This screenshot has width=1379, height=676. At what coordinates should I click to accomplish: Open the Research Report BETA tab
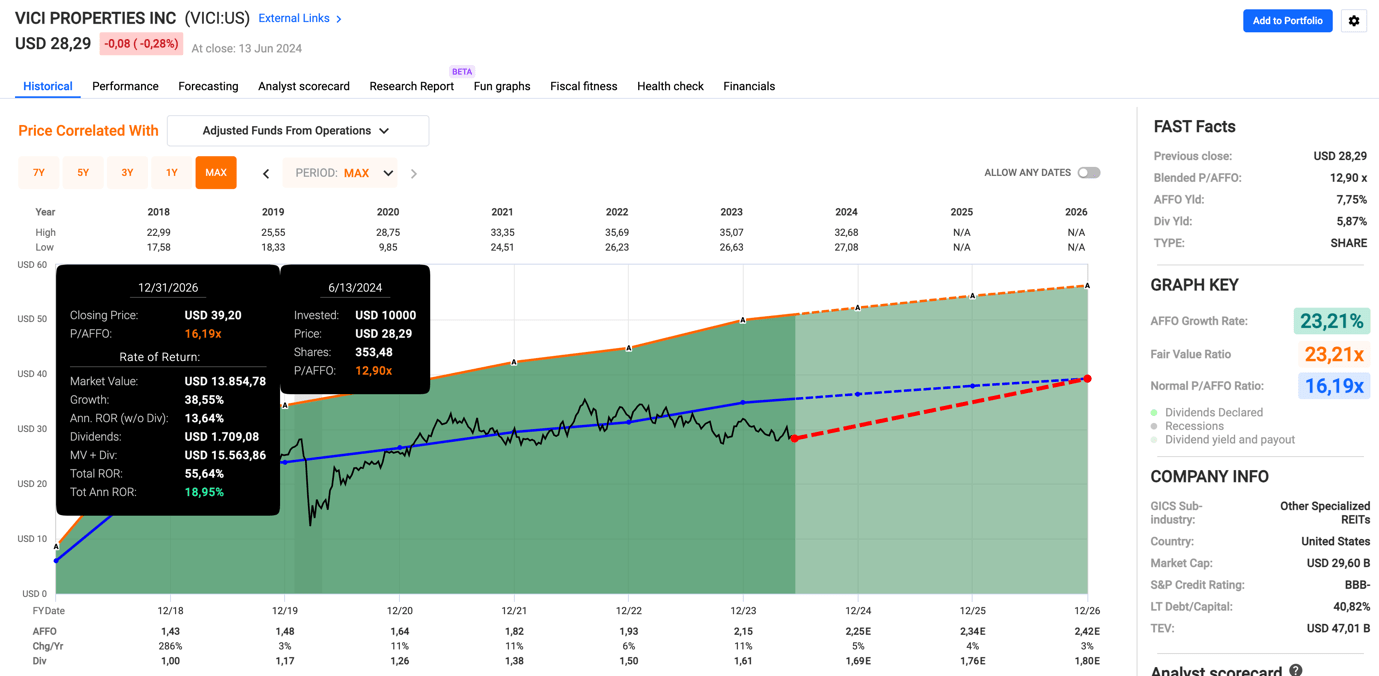[411, 86]
